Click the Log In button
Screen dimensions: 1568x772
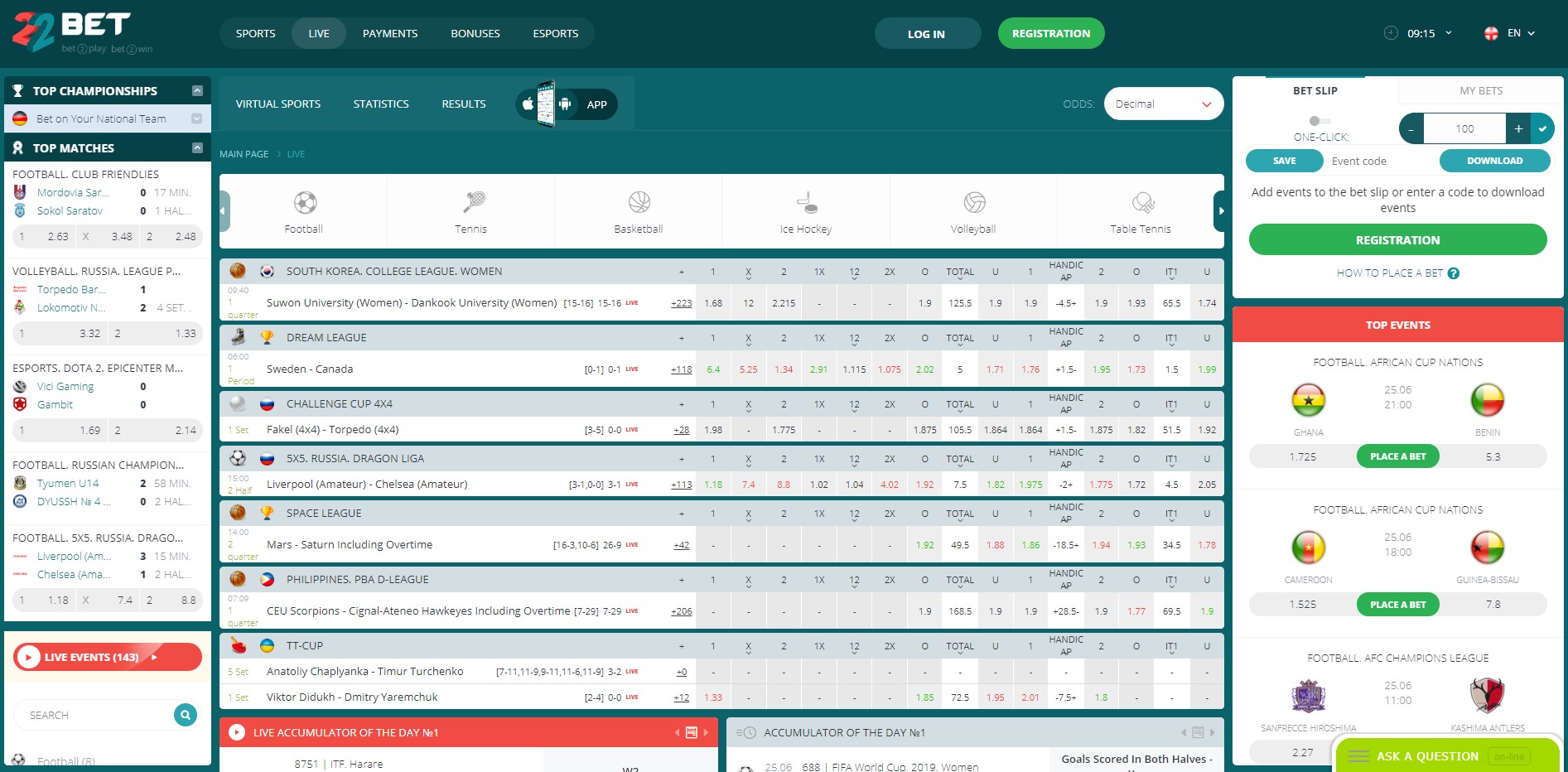click(x=928, y=33)
